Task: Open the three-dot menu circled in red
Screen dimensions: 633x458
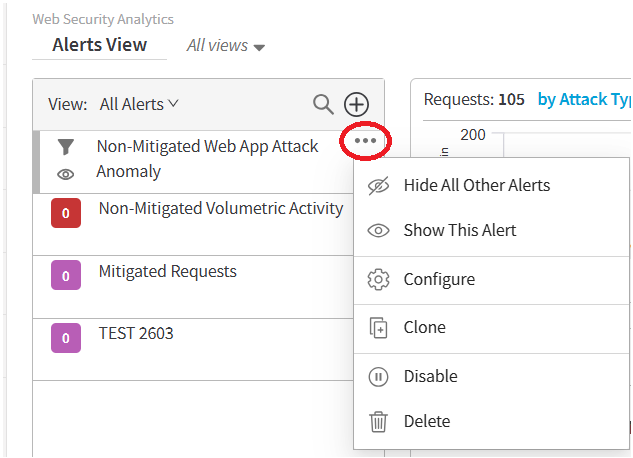Action: tap(365, 141)
